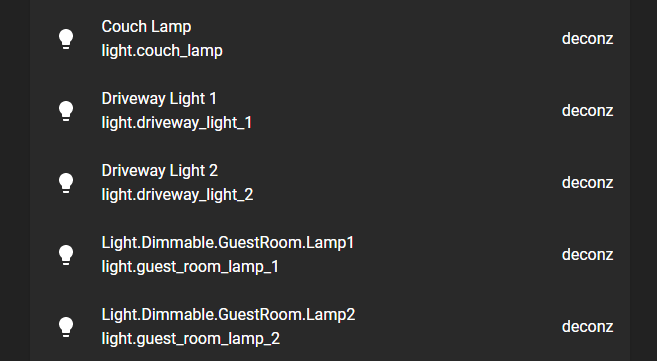
Task: Click deconz integration in the Driveway Light 1 row
Action: 587,111
